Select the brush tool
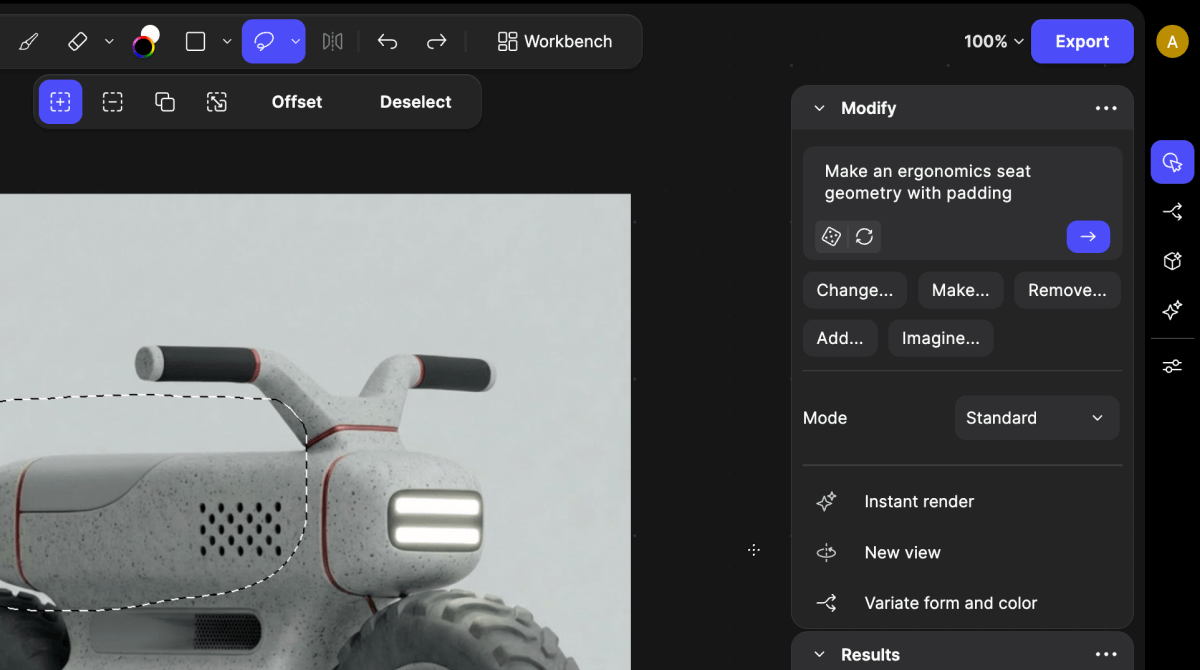This screenshot has width=1200, height=670. (29, 42)
